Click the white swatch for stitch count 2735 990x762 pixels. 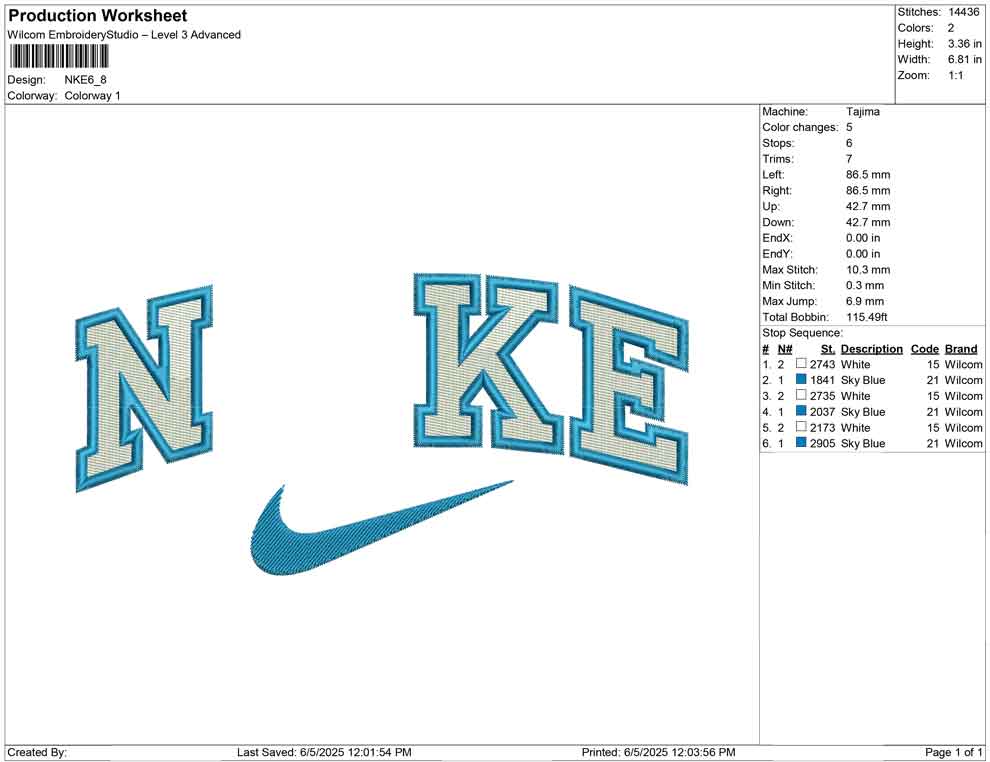click(x=801, y=395)
